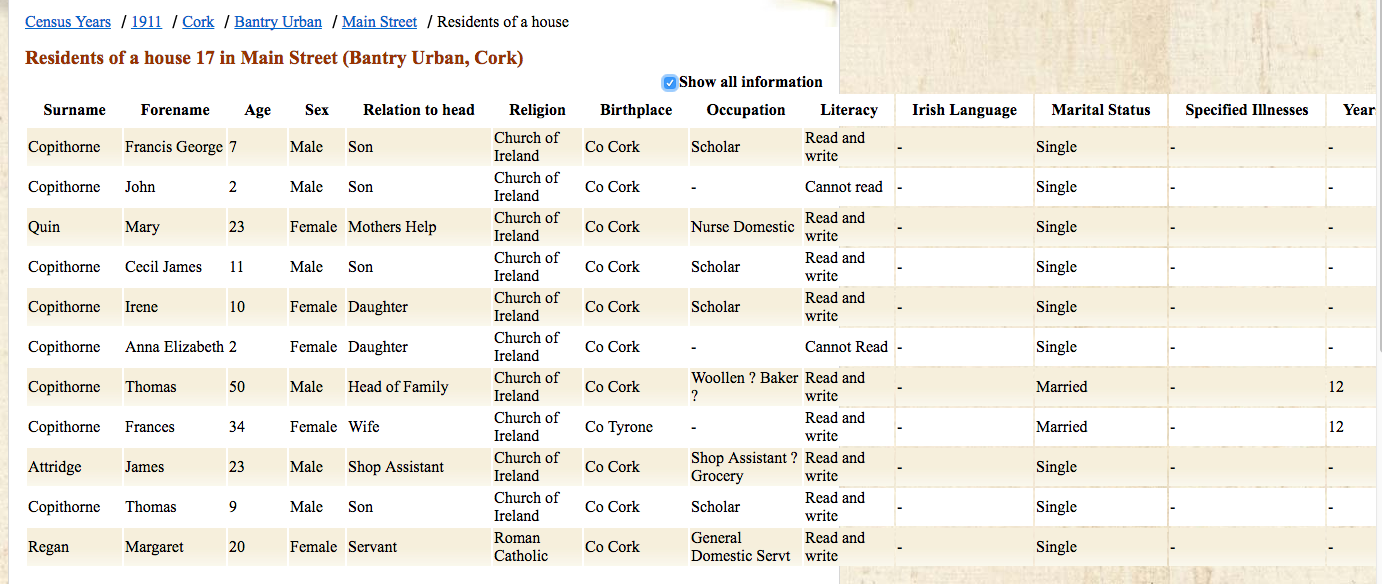Screen dimensions: 1382x584
Task: Click the Age column header
Action: point(257,110)
